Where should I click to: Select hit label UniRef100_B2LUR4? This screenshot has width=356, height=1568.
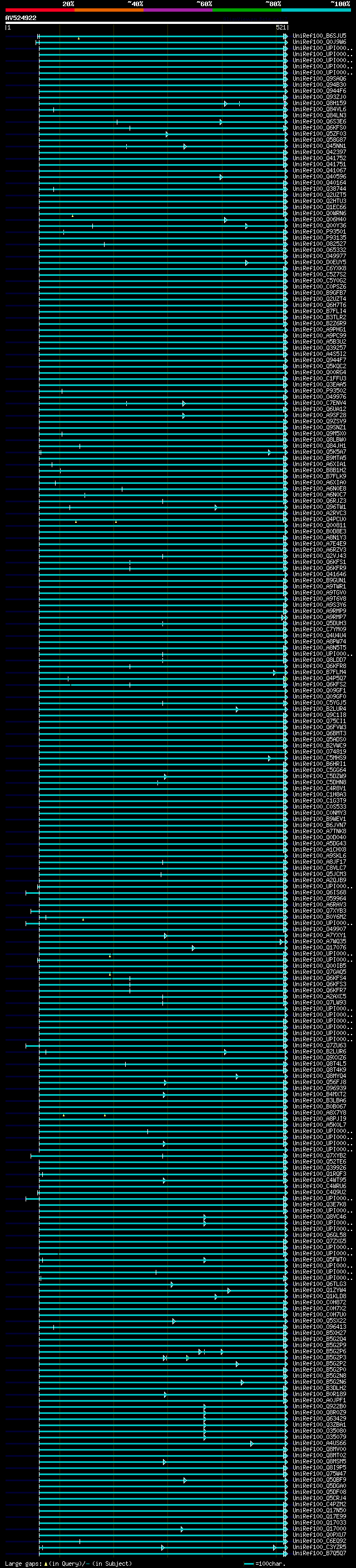pyautogui.click(x=319, y=709)
